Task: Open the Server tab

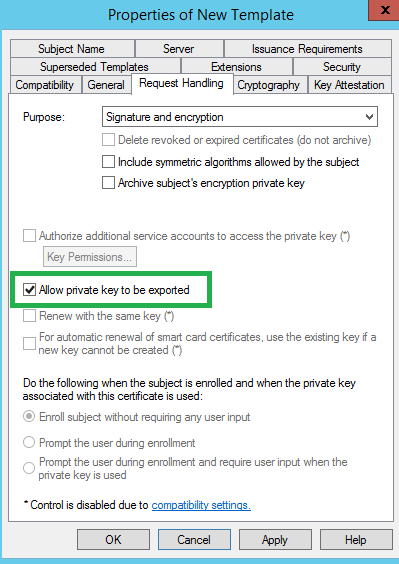Action: (179, 49)
